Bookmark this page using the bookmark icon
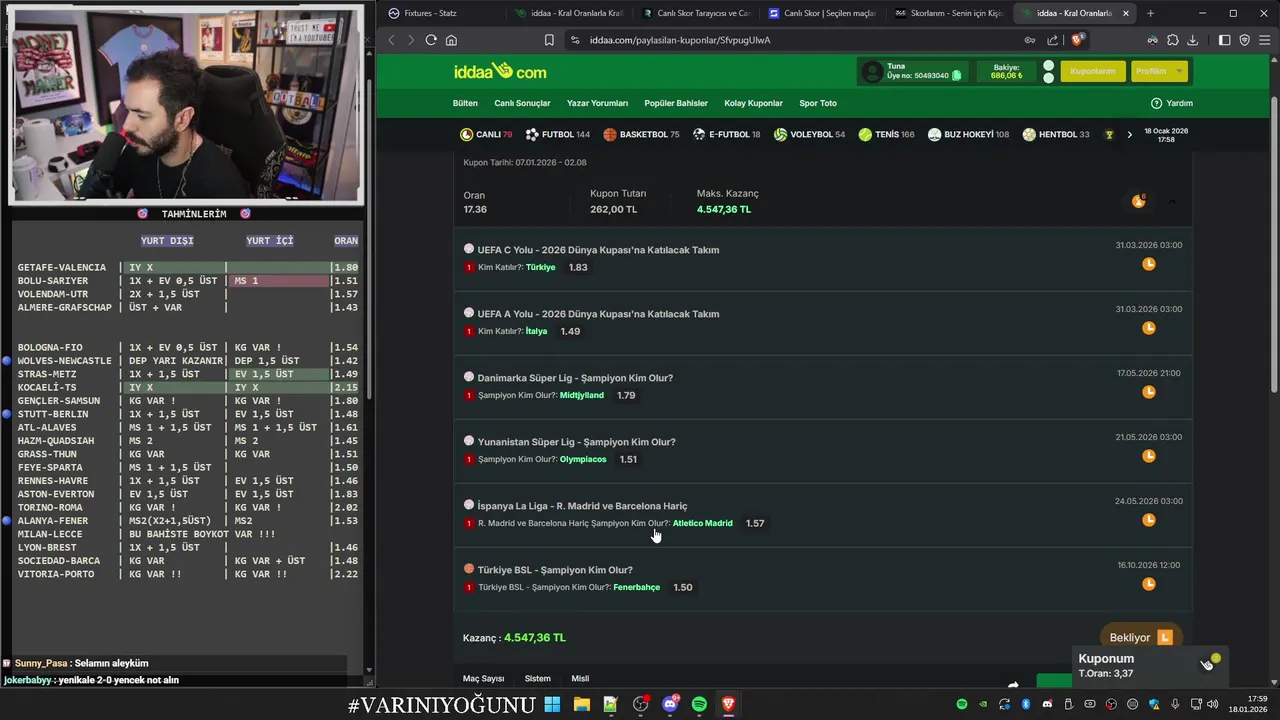This screenshot has height=720, width=1280. pyautogui.click(x=549, y=40)
